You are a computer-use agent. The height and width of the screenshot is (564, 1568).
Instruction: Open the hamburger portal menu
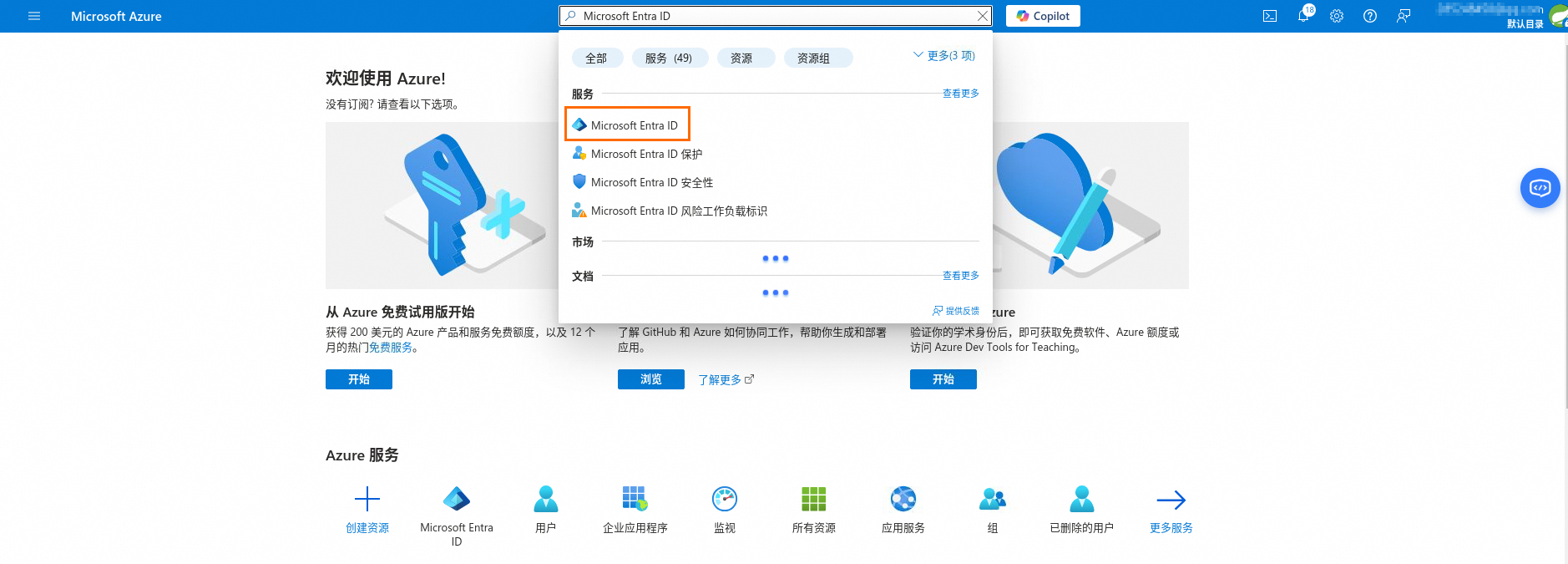[x=34, y=16]
